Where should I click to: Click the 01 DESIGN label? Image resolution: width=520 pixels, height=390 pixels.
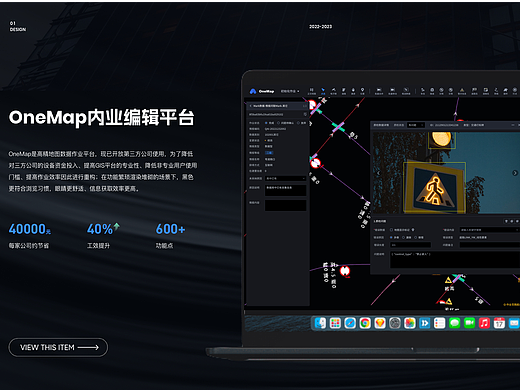click(18, 26)
